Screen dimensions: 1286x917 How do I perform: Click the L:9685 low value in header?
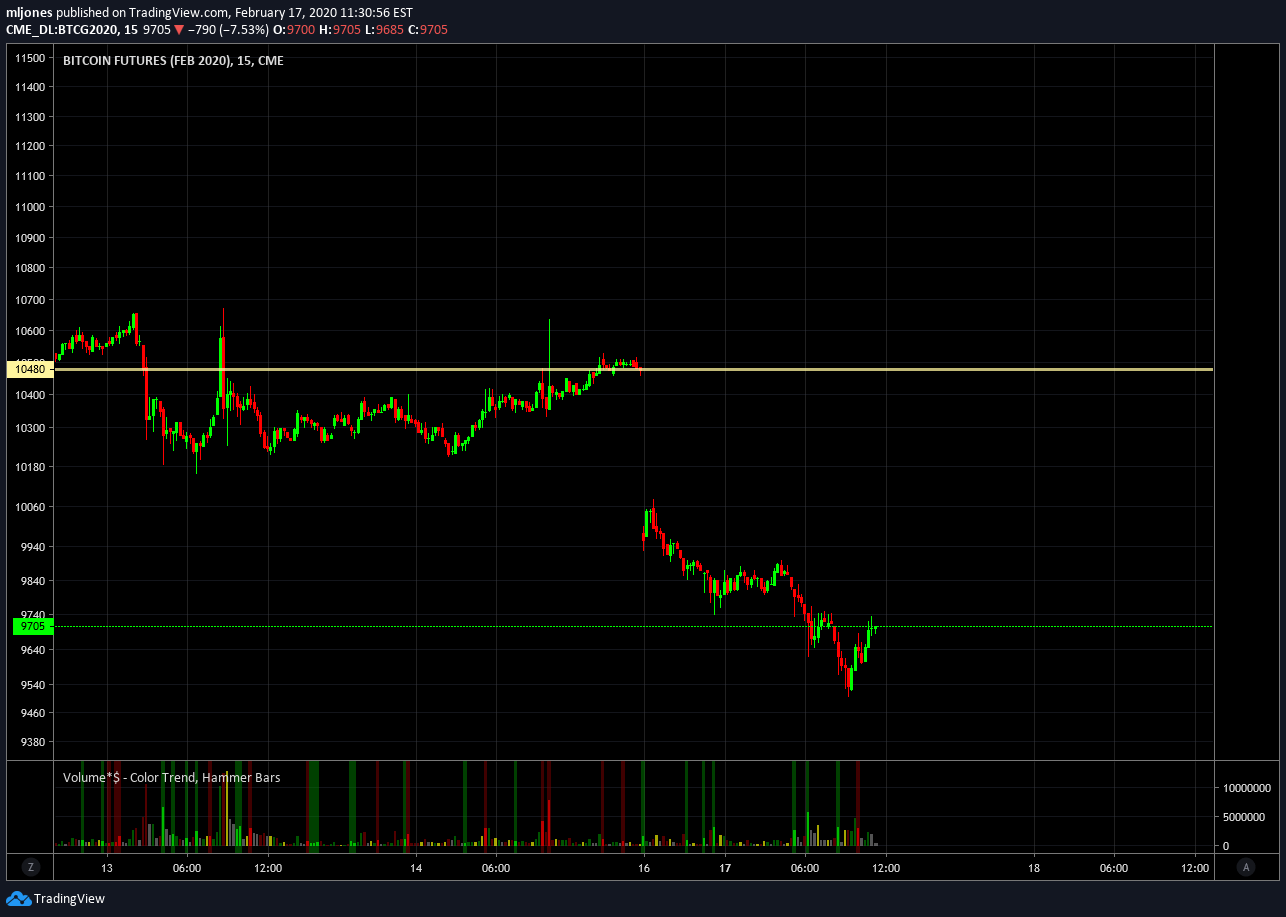point(384,29)
